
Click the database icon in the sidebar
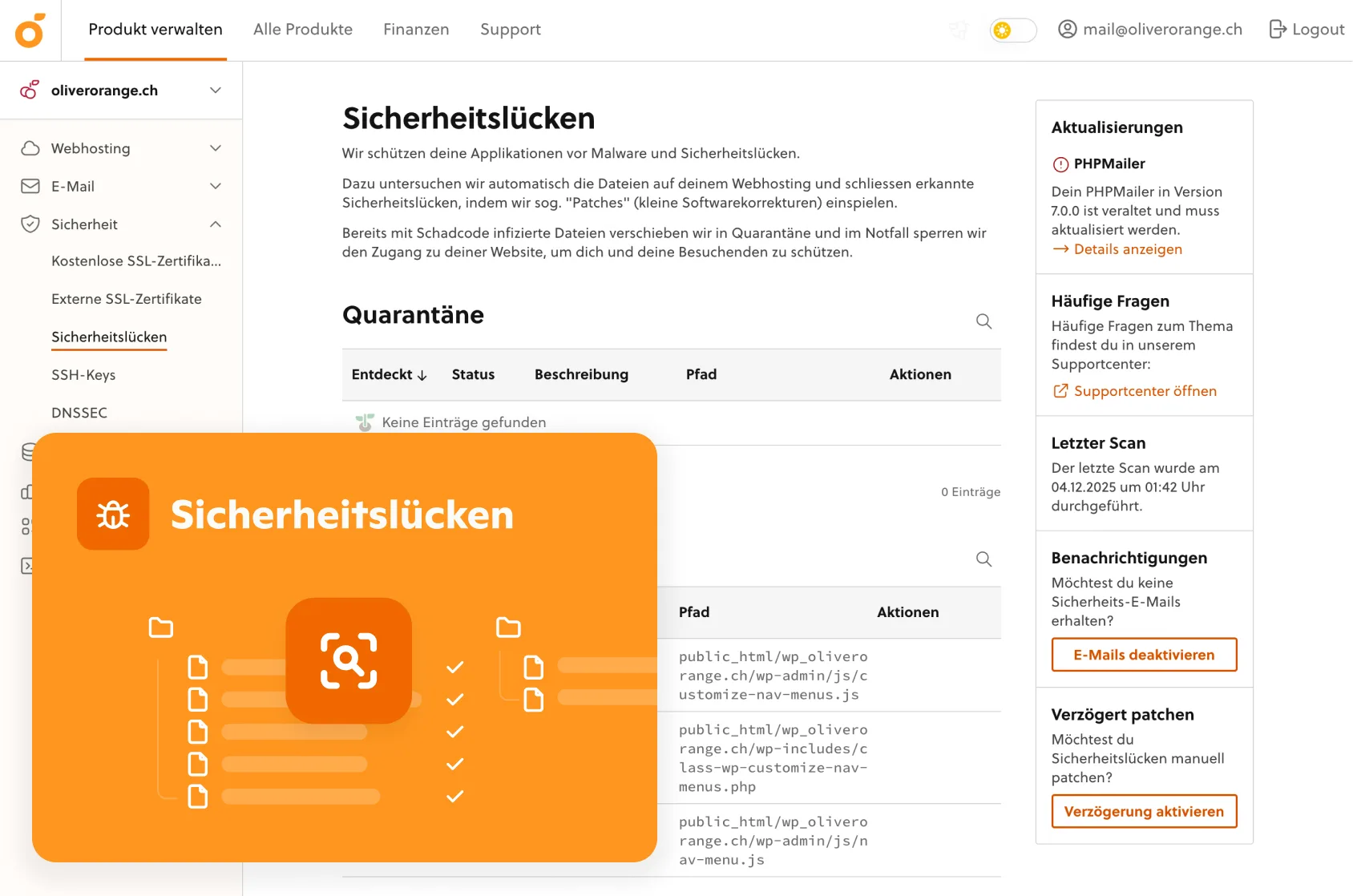tap(27, 452)
